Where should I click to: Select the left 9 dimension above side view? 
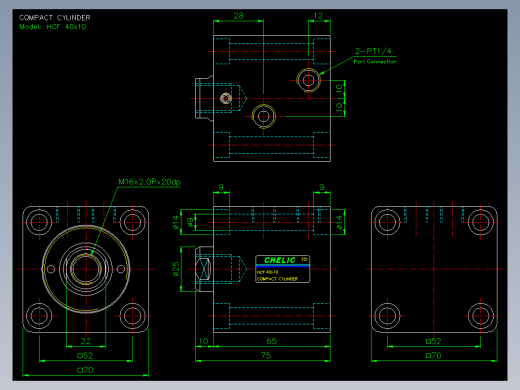point(221,187)
